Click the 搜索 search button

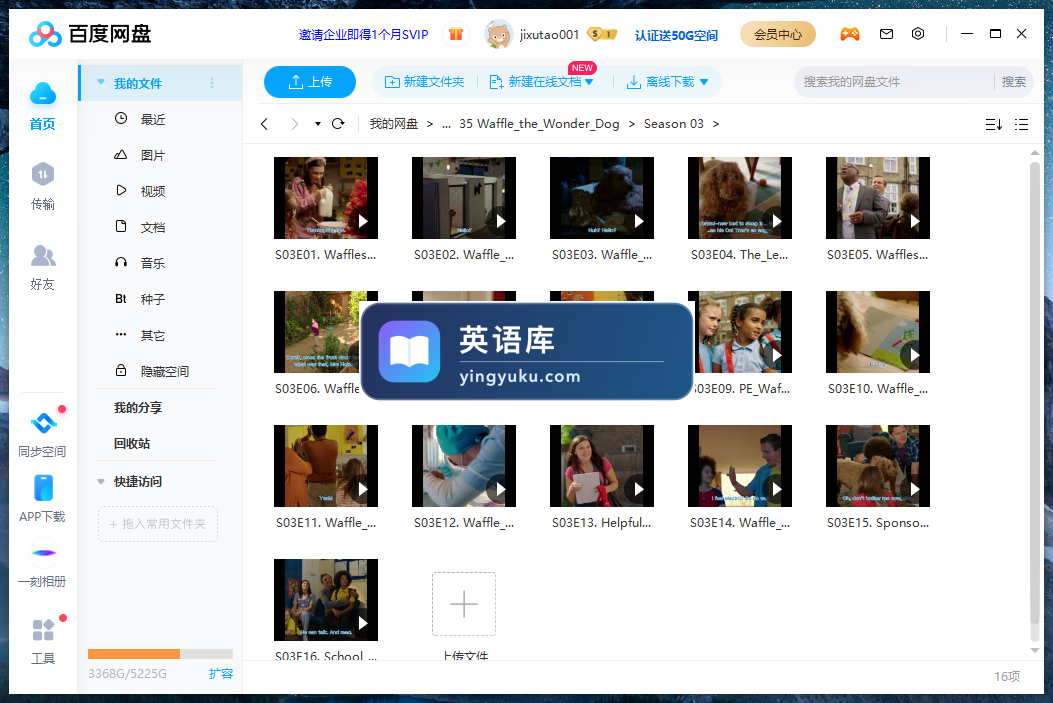click(x=1013, y=82)
